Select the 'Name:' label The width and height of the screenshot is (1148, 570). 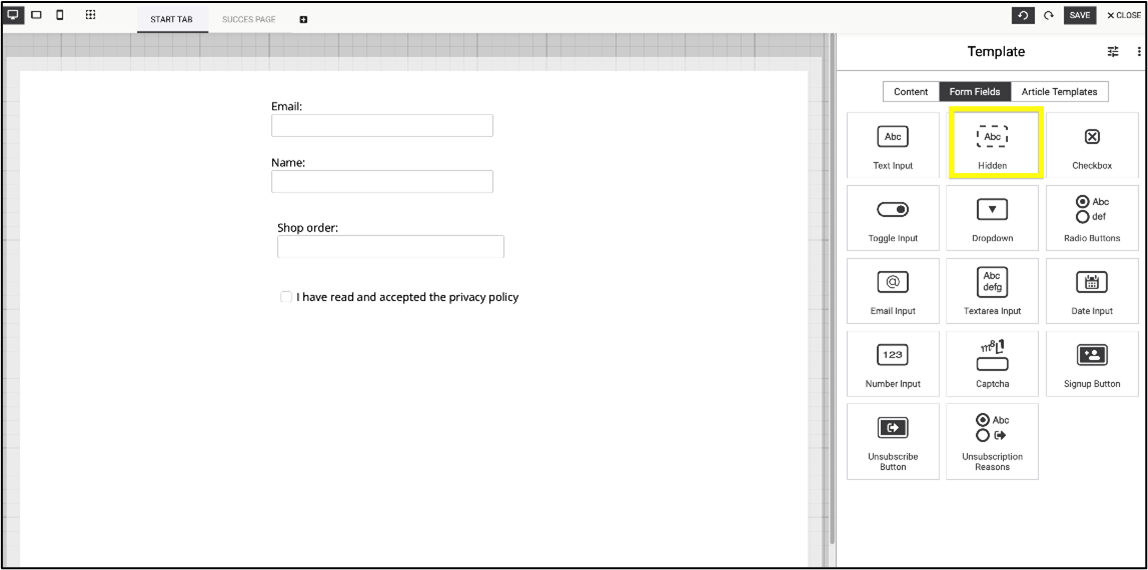288,162
